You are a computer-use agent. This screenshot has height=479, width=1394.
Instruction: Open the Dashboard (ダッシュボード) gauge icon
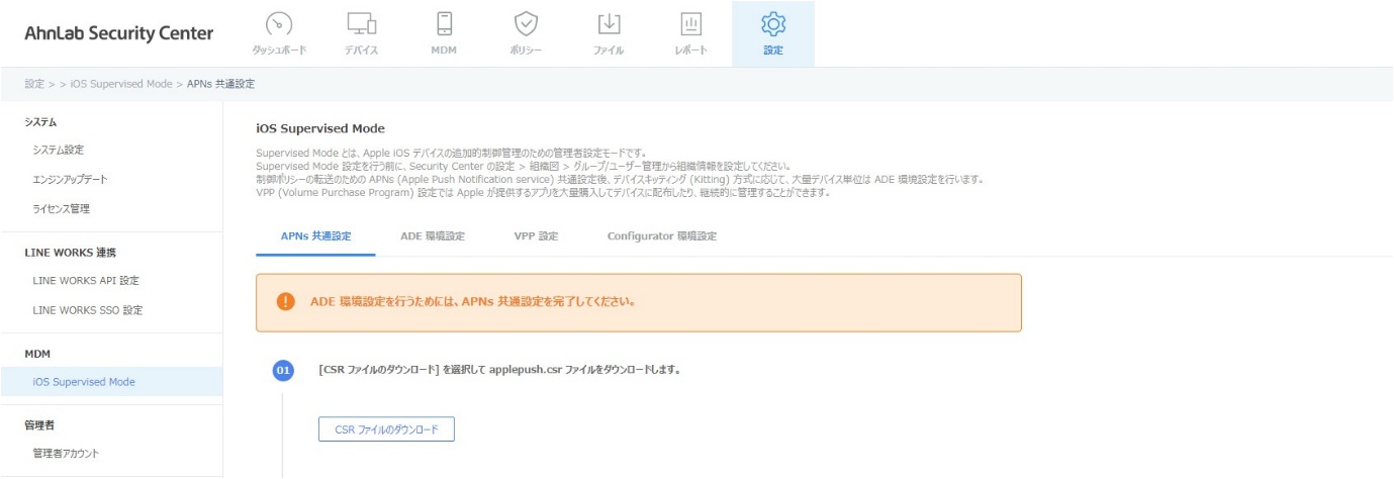pos(279,24)
